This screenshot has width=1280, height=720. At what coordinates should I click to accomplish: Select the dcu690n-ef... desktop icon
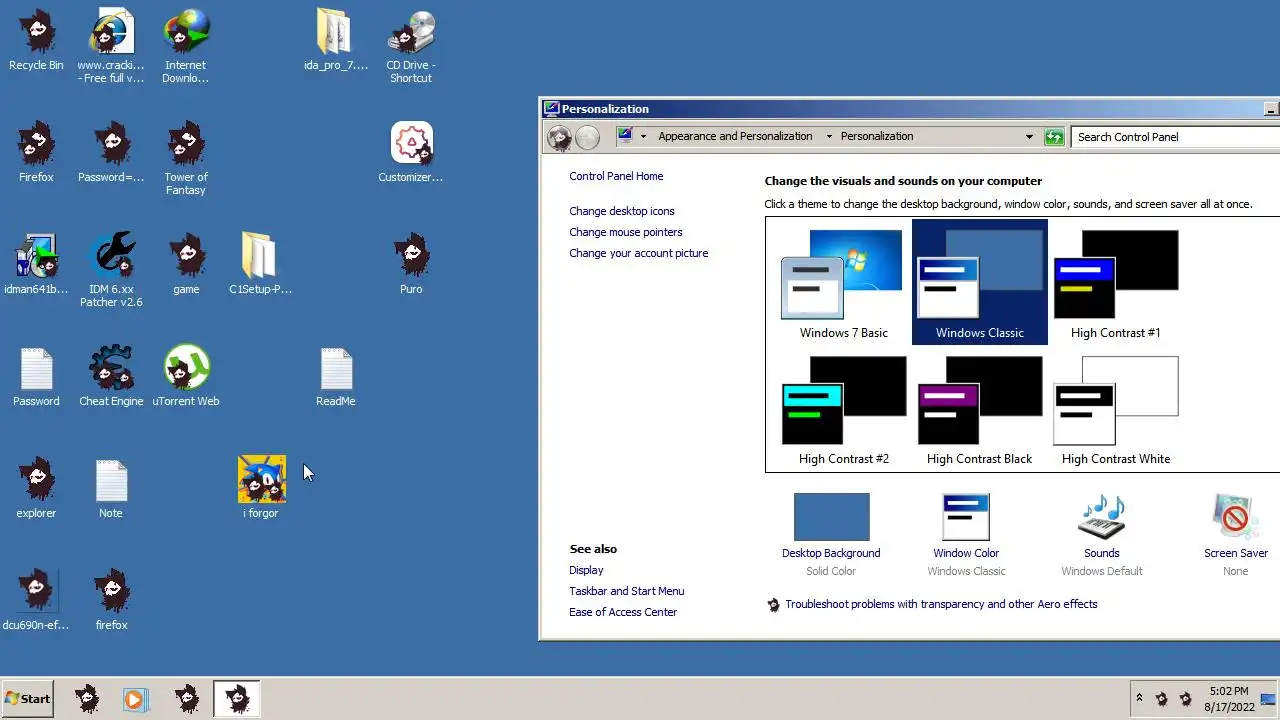(36, 602)
